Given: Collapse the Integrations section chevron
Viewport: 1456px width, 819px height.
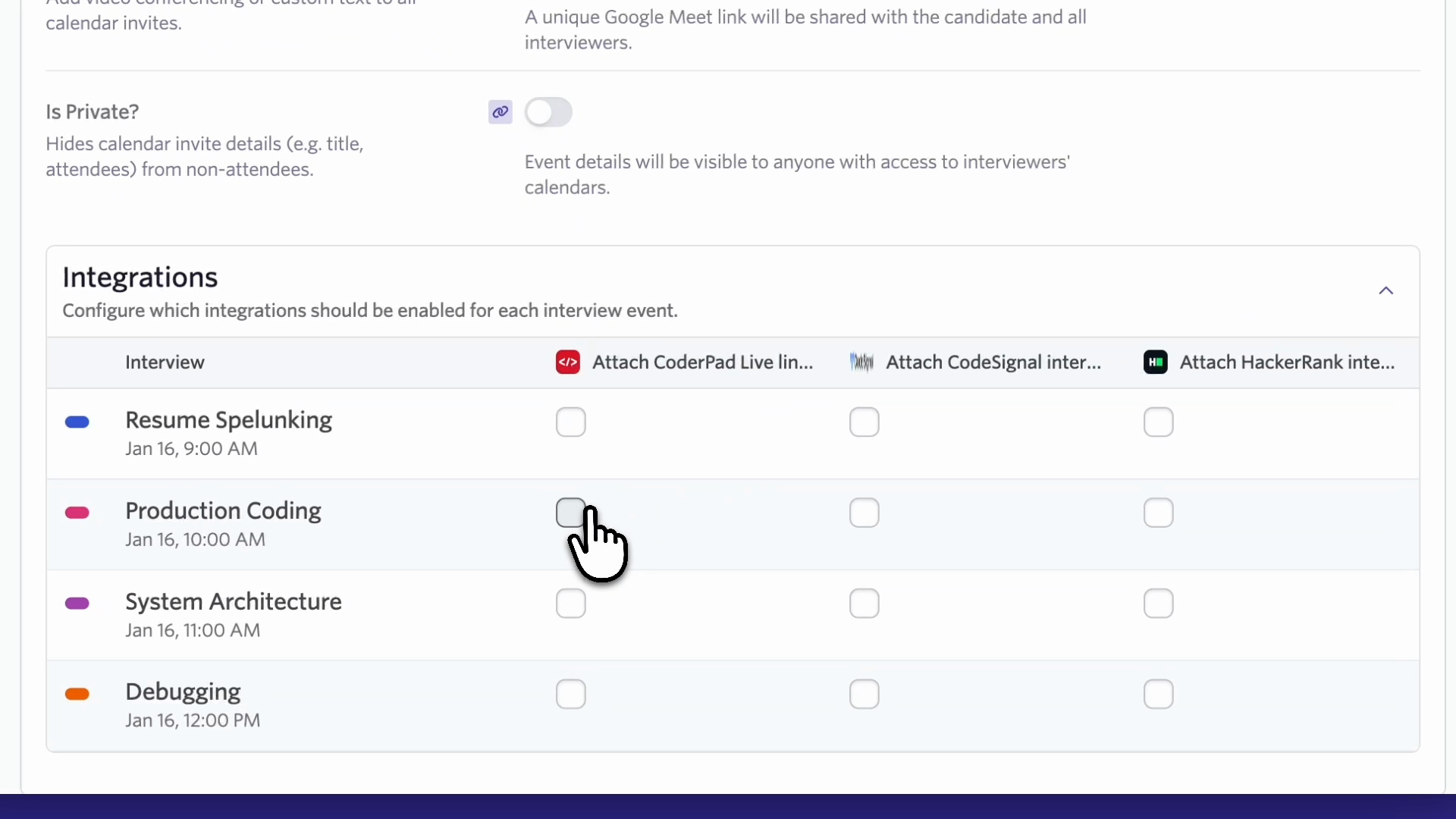Looking at the screenshot, I should tap(1386, 291).
